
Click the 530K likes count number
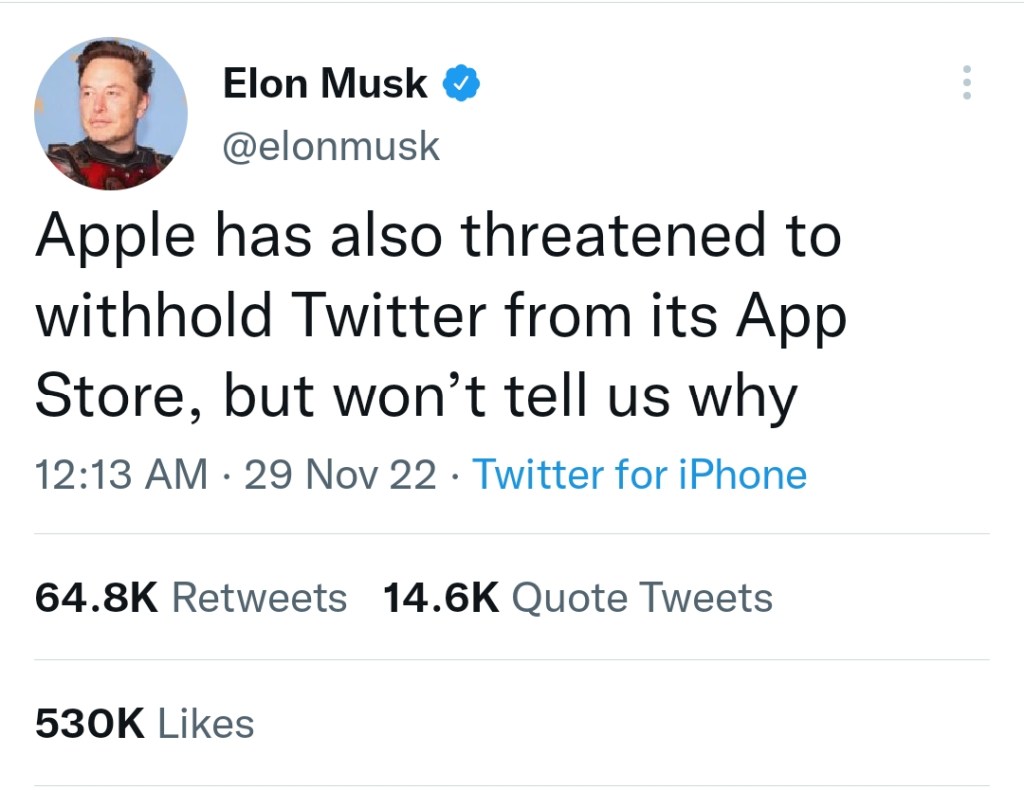pos(90,723)
